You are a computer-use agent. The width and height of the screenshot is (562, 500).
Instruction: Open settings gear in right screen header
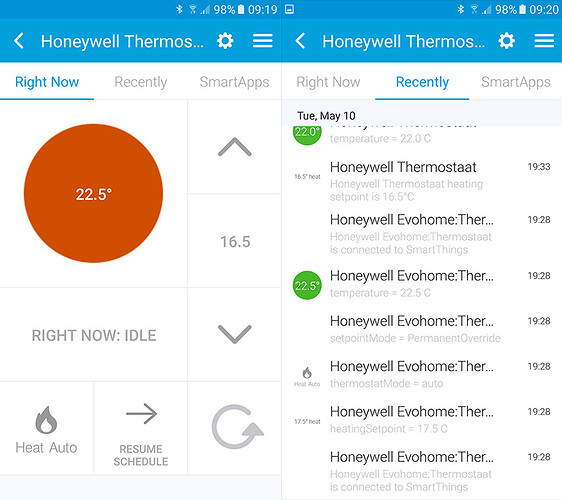(506, 41)
